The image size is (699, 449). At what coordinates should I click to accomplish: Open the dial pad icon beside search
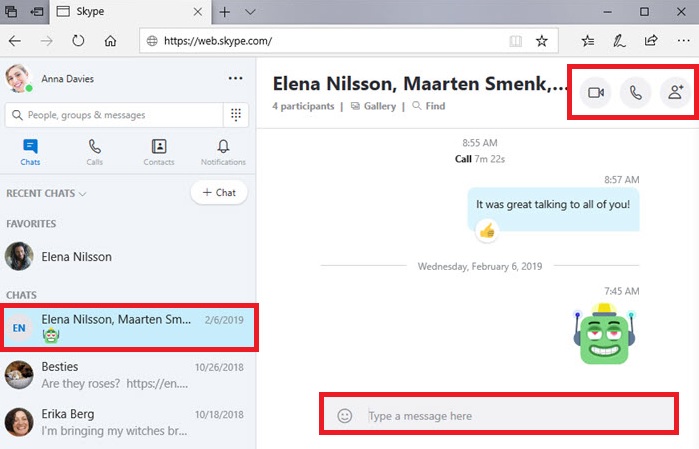click(236, 115)
